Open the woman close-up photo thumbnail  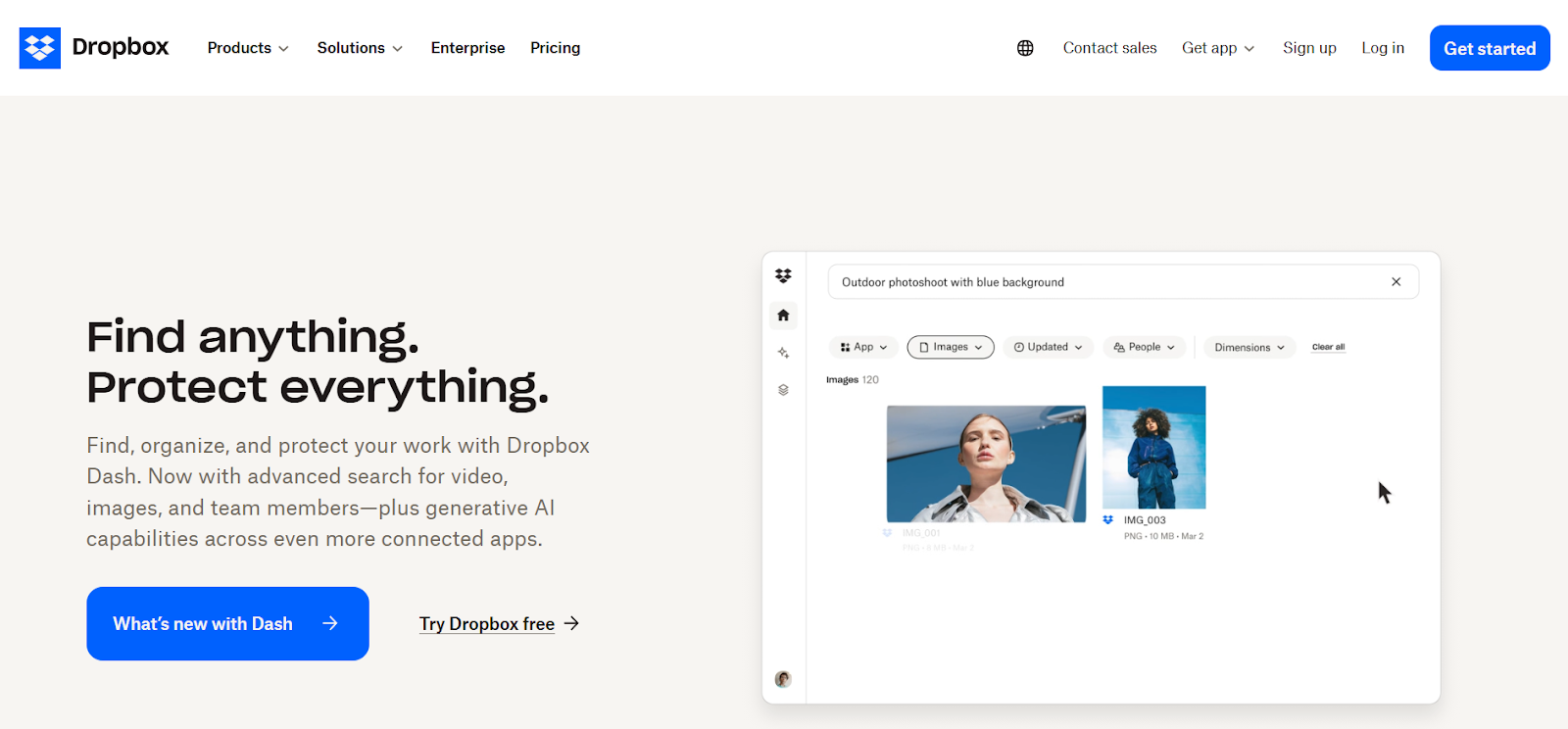click(986, 464)
